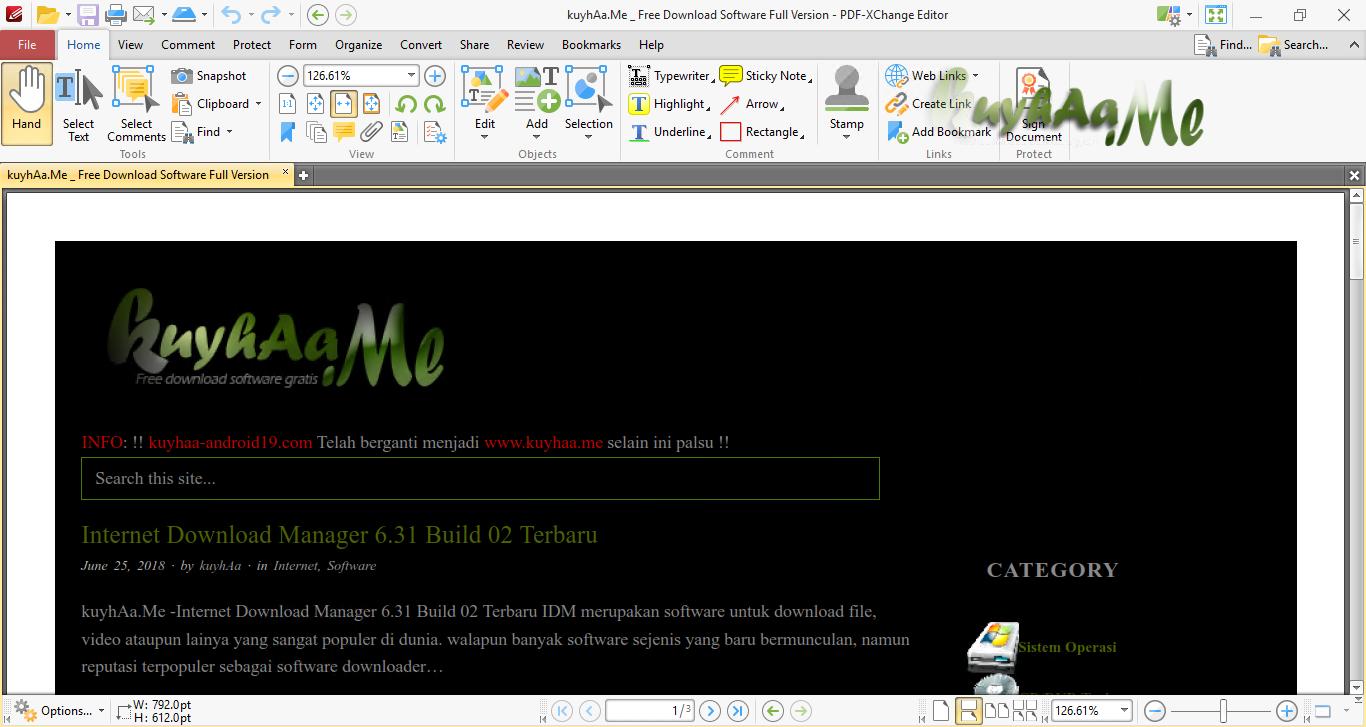
Task: Click the www.kuyhaa.me link
Action: click(543, 442)
